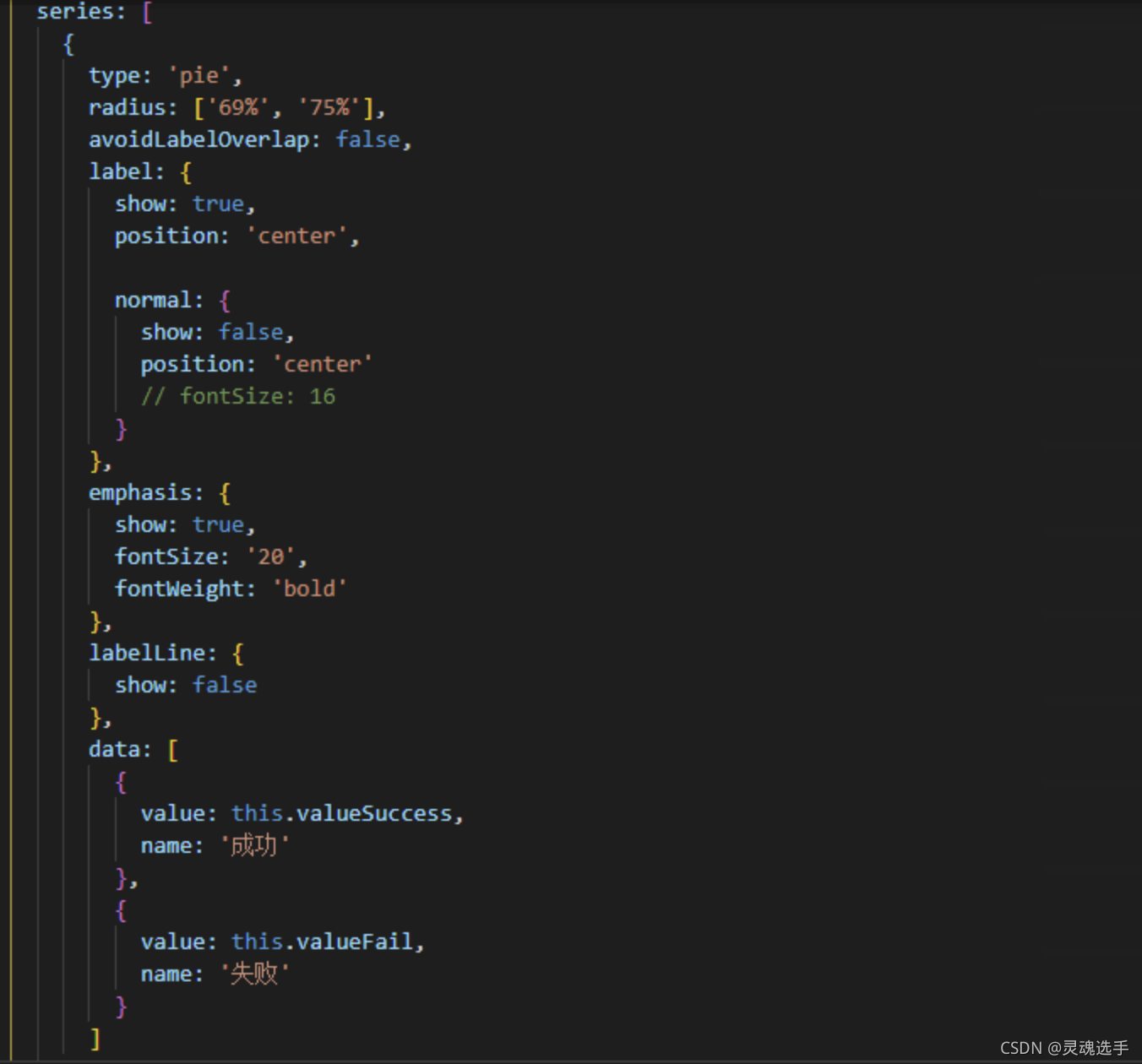Image resolution: width=1142 pixels, height=1064 pixels.
Task: Click the opening bracket after 'series:'
Action: click(147, 12)
